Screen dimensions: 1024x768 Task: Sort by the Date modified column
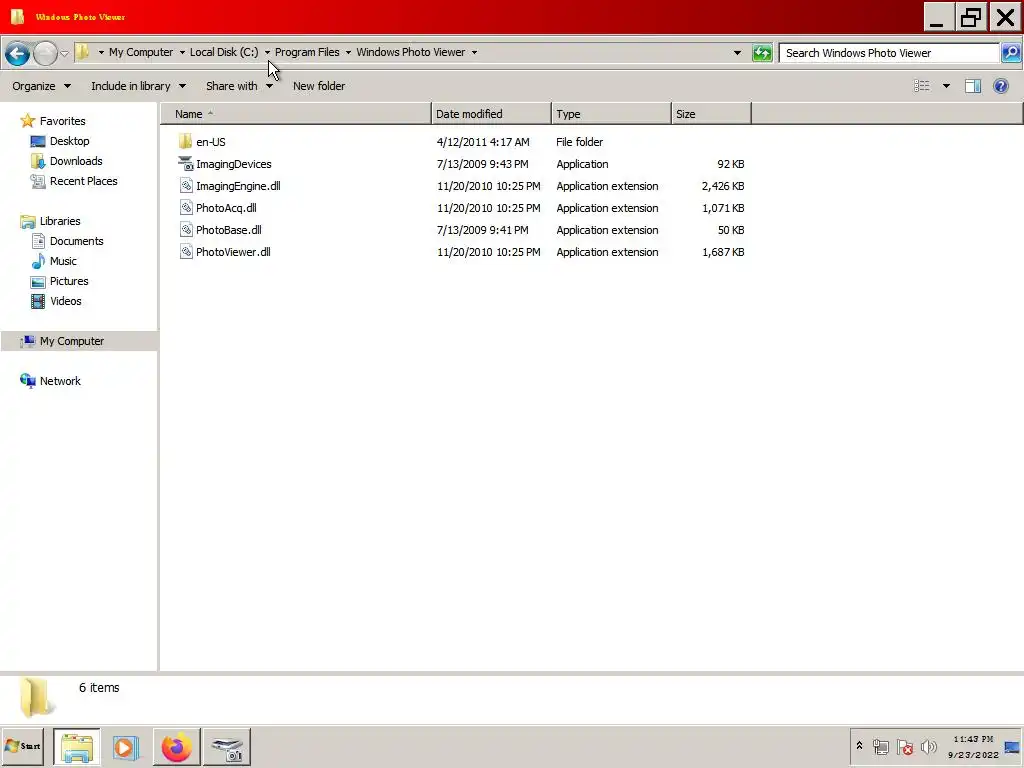pyautogui.click(x=492, y=114)
